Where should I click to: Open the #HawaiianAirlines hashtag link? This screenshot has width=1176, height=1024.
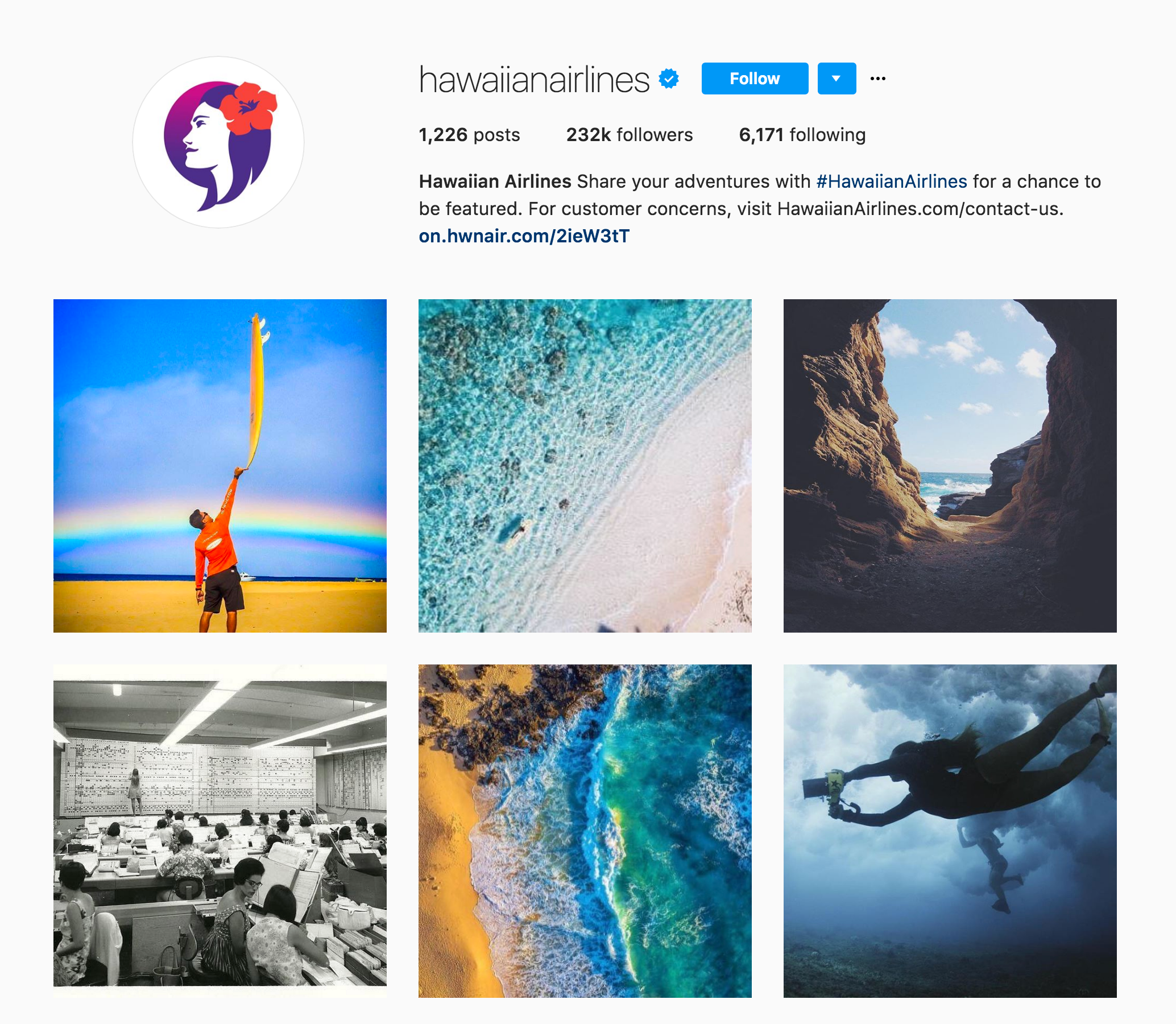pos(892,181)
